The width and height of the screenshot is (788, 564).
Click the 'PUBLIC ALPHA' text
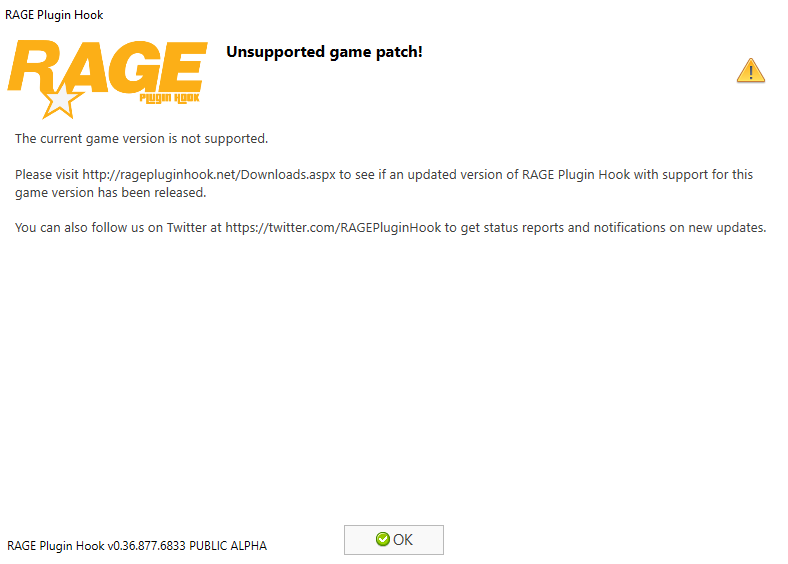228,546
